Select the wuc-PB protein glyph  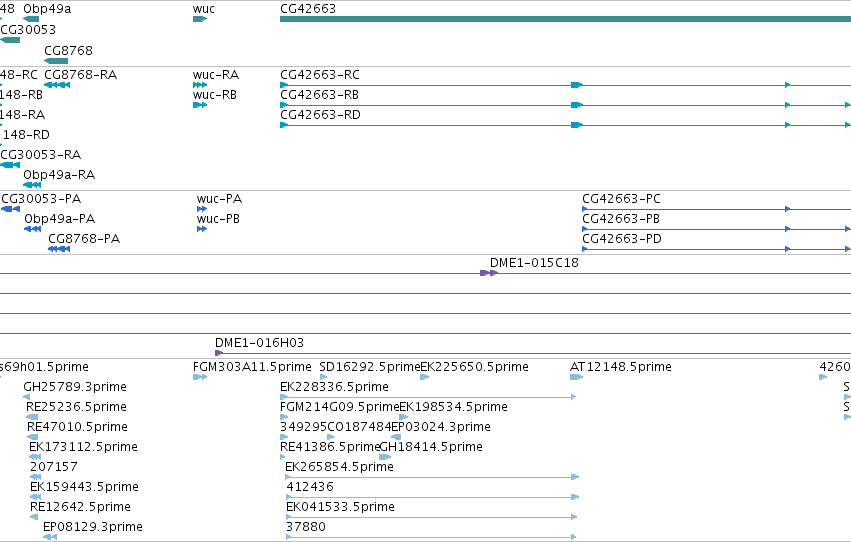coord(202,229)
